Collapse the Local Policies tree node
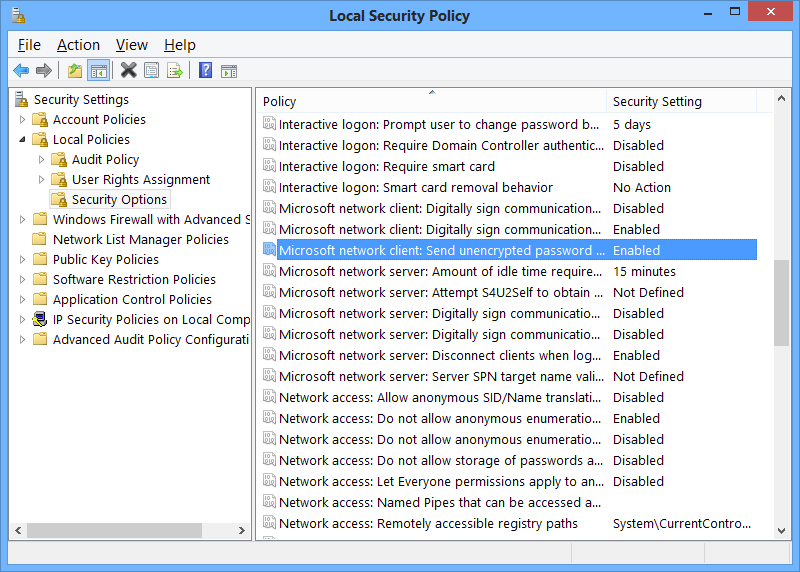 pos(23,140)
